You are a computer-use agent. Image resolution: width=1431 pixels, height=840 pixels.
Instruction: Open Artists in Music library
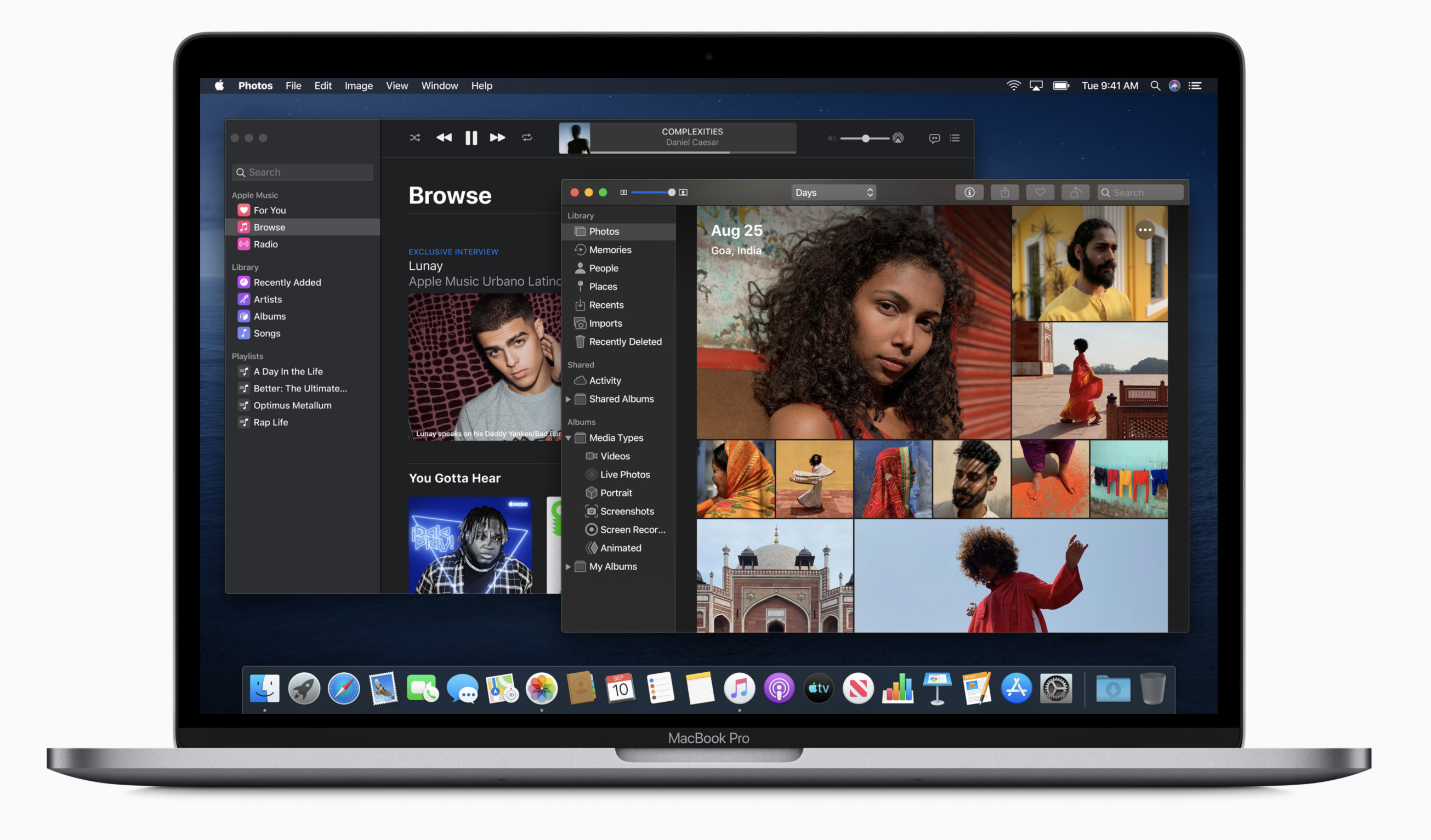[303, 299]
